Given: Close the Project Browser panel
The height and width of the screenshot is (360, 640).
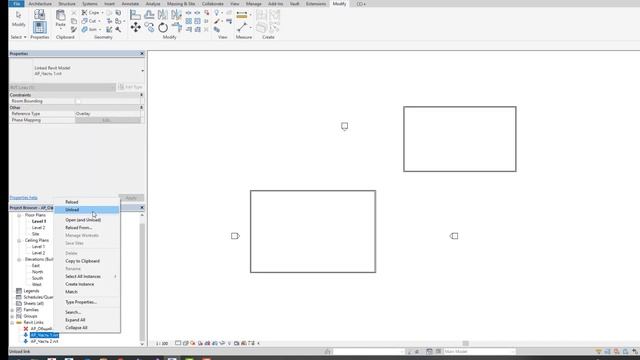Looking at the screenshot, I should point(142,208).
